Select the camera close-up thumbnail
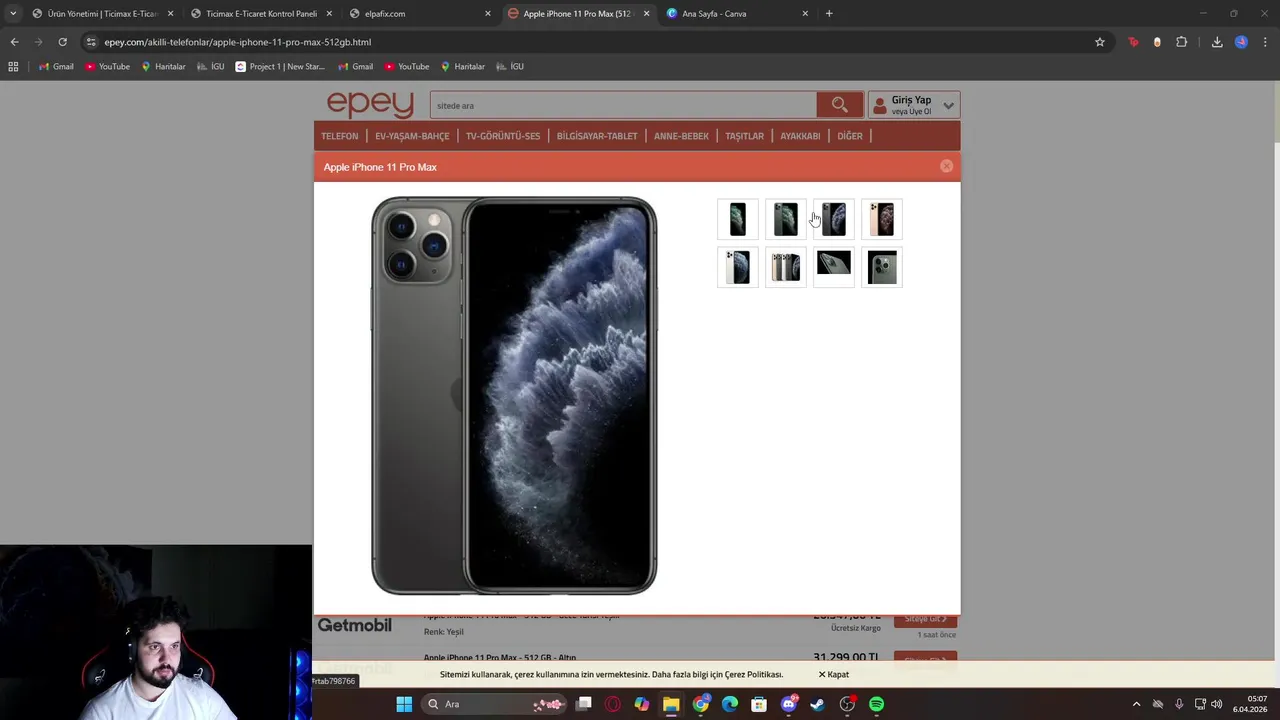This screenshot has height=720, width=1280. click(x=882, y=267)
